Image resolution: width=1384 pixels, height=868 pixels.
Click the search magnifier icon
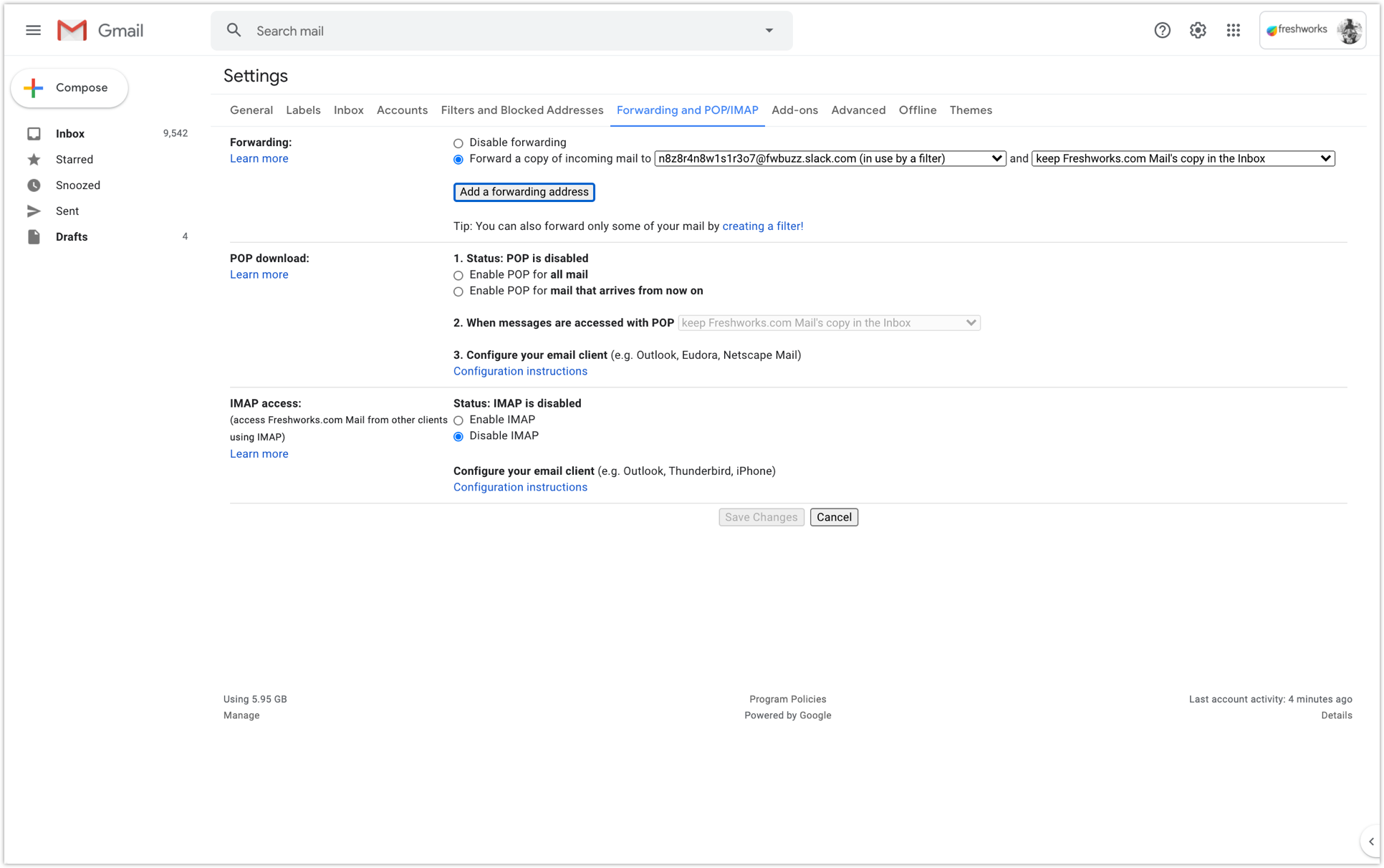[x=234, y=30]
